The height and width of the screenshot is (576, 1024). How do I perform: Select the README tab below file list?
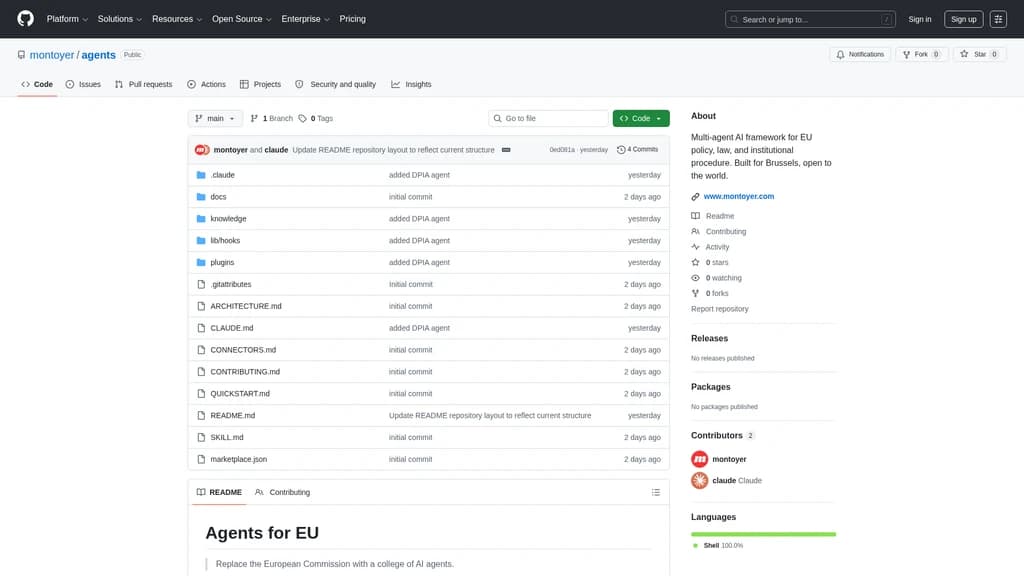pyautogui.click(x=219, y=492)
